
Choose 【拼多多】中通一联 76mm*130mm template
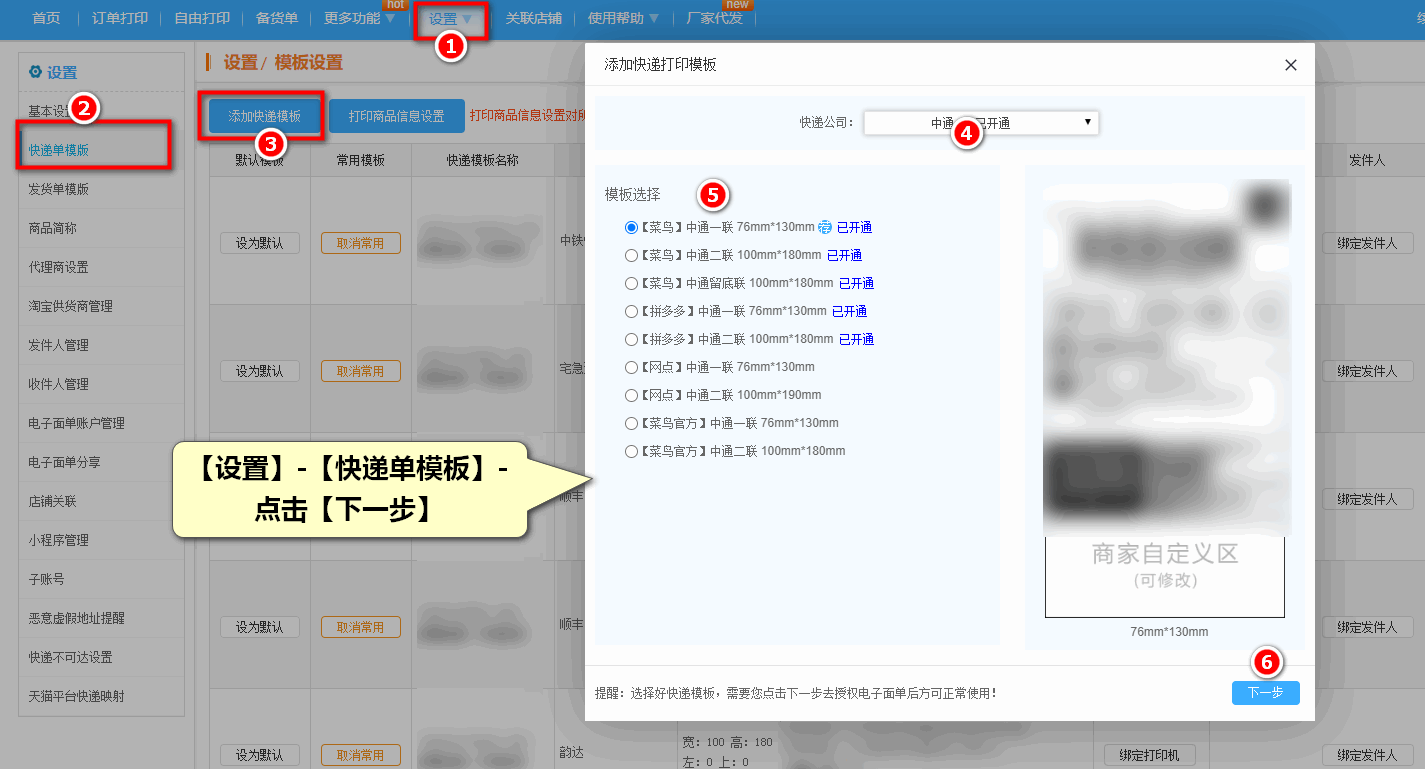coord(631,312)
